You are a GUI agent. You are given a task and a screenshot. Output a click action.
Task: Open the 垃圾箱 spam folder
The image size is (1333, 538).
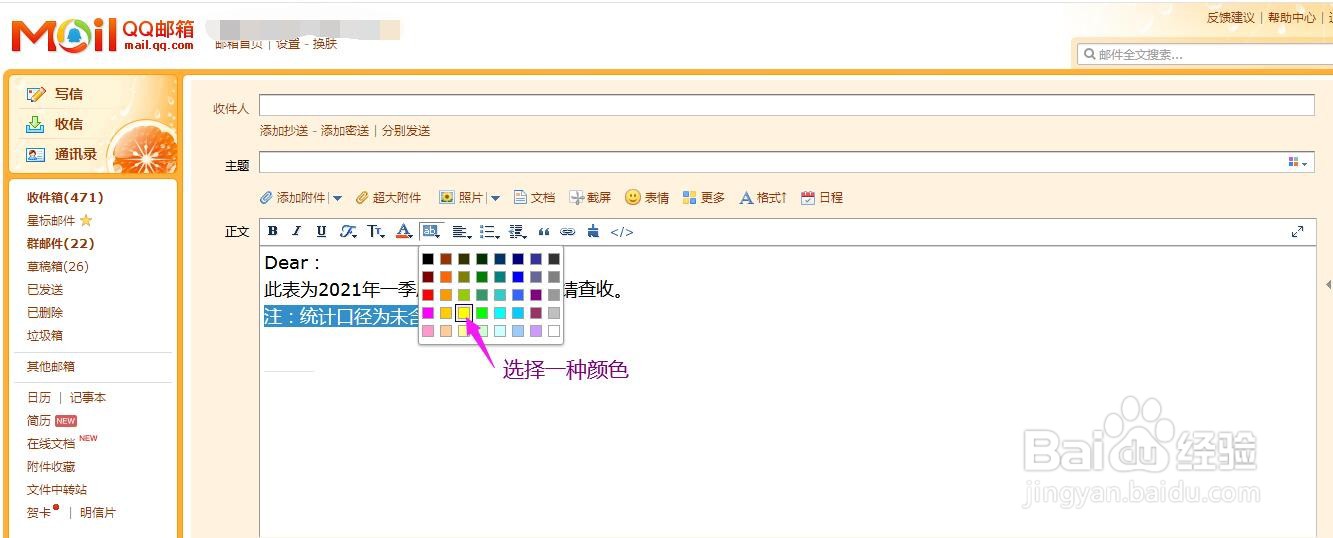[45, 335]
